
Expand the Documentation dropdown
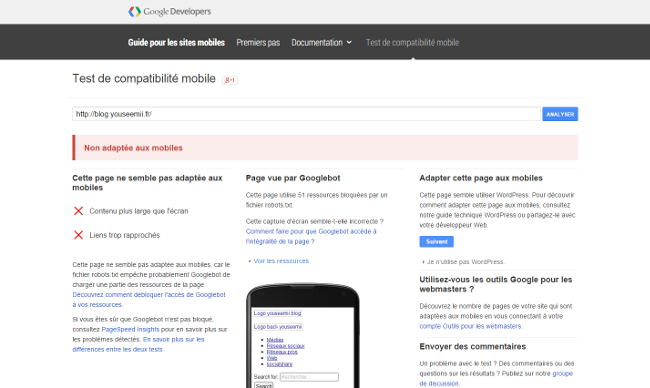[x=322, y=42]
